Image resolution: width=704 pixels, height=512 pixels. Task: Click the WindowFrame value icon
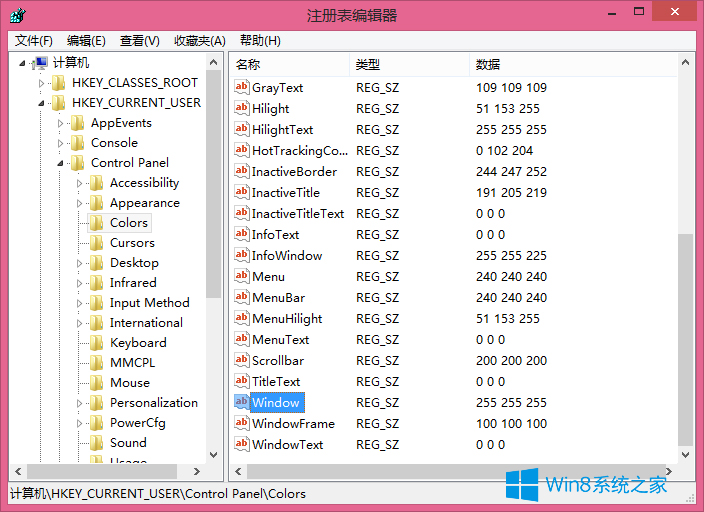coord(242,423)
